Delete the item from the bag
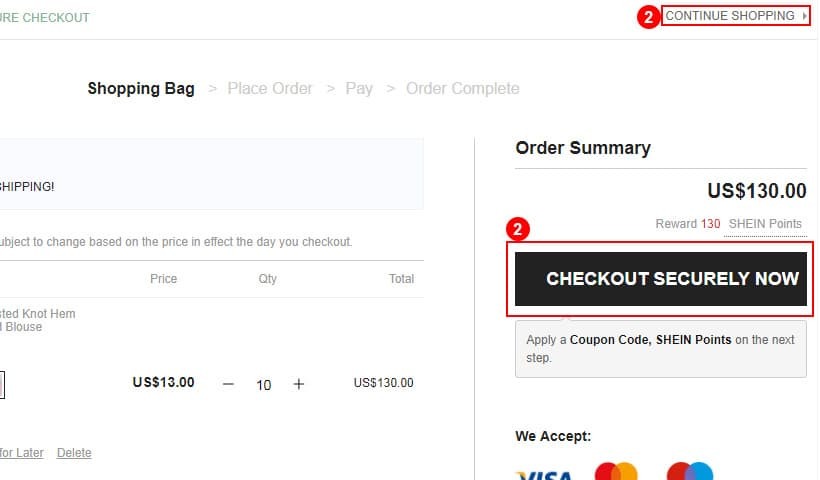This screenshot has height=480, width=820. (74, 453)
